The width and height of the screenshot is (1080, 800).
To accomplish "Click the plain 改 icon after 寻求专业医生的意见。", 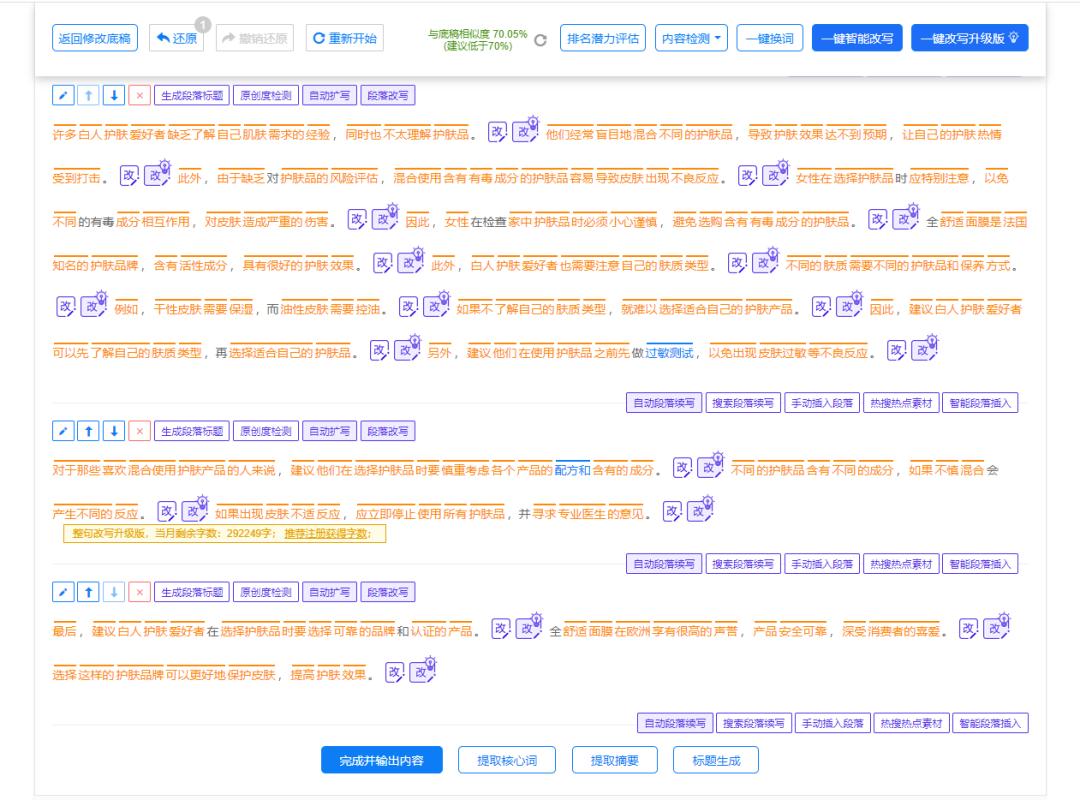I will 672,511.
